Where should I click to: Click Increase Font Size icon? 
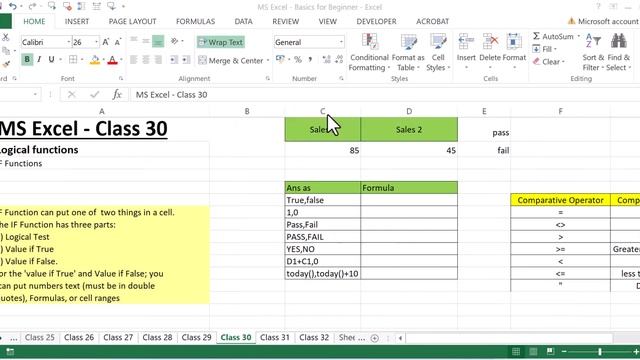106,42
